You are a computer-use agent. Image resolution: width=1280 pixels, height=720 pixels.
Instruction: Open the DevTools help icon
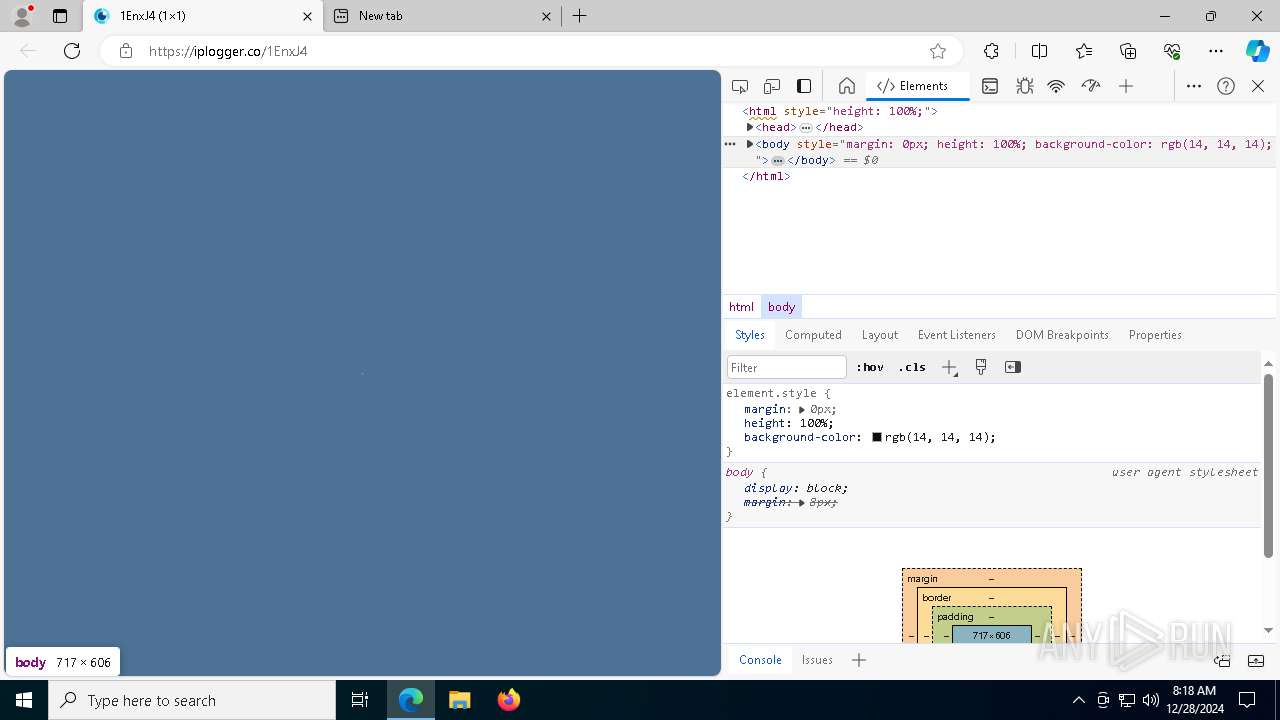(1226, 86)
